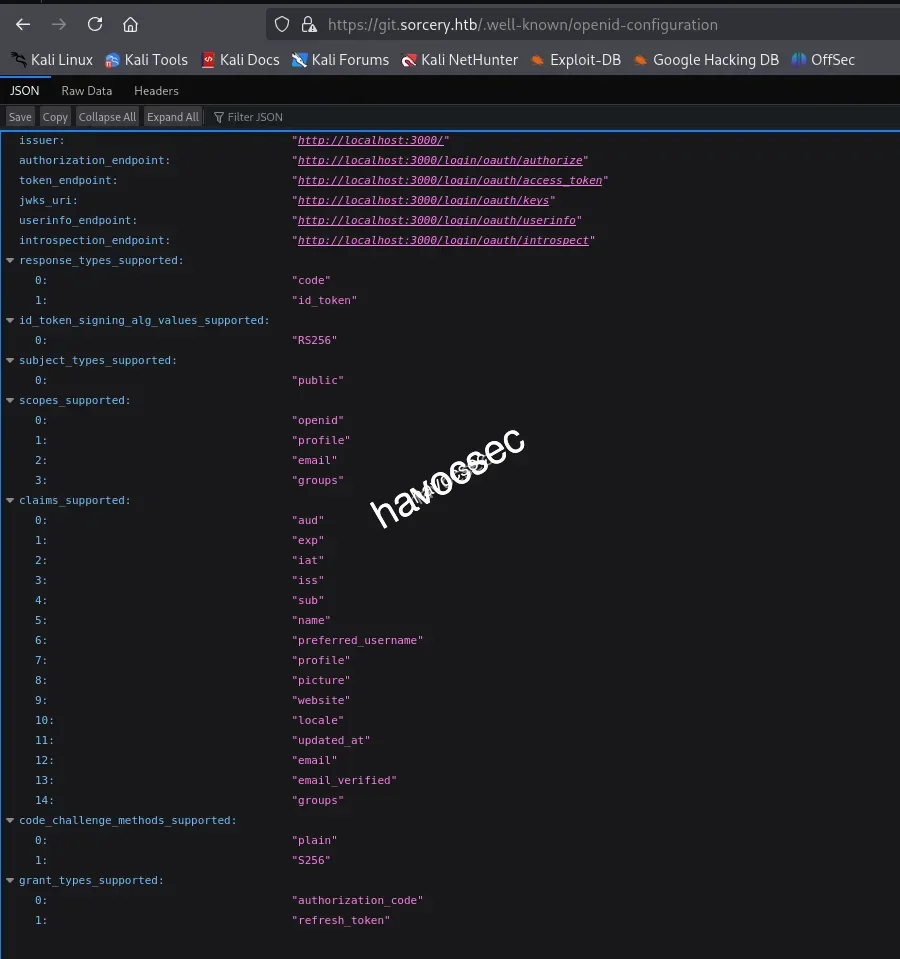Image resolution: width=900 pixels, height=959 pixels.
Task: Click the Save button
Action: (x=19, y=116)
